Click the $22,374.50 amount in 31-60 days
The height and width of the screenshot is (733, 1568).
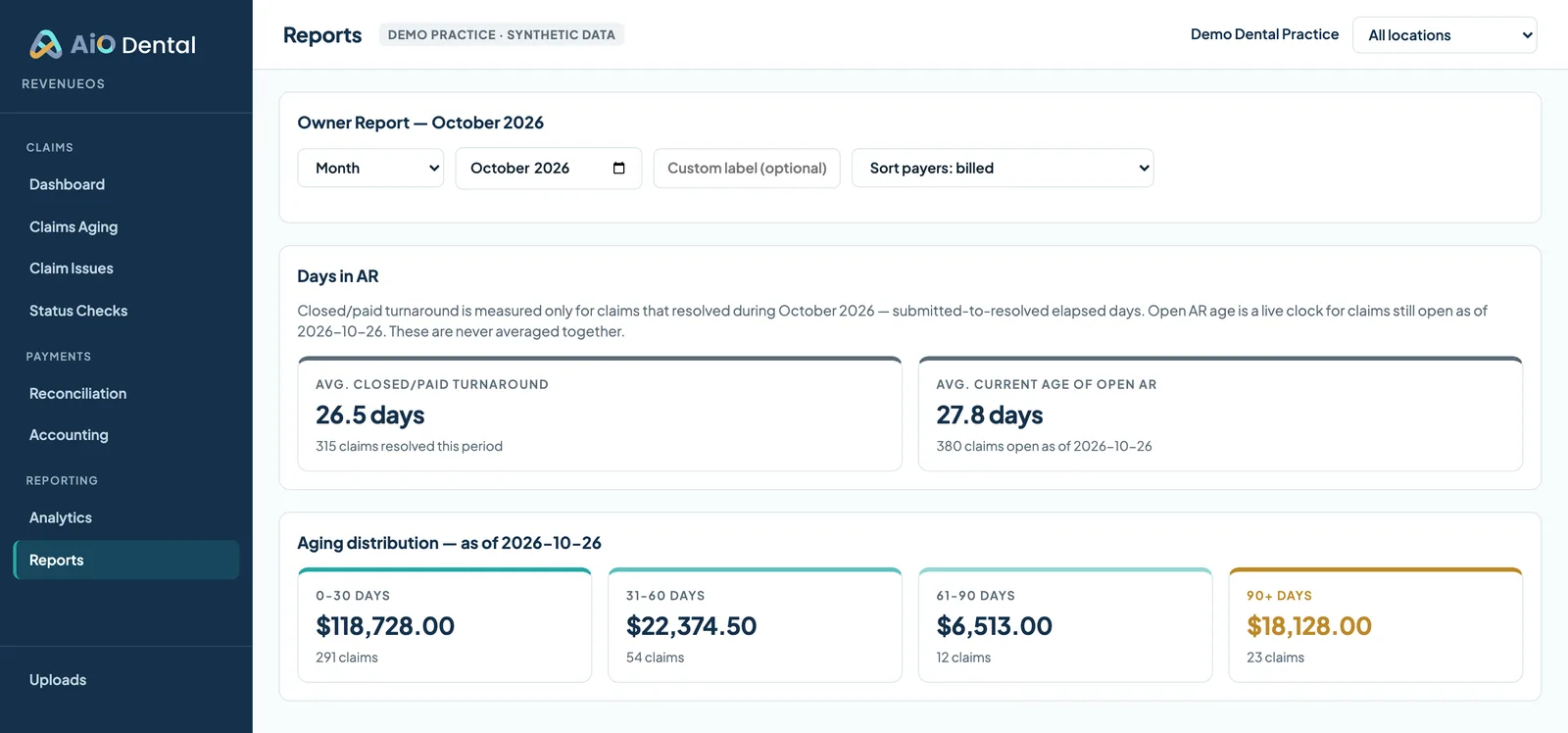[692, 626]
